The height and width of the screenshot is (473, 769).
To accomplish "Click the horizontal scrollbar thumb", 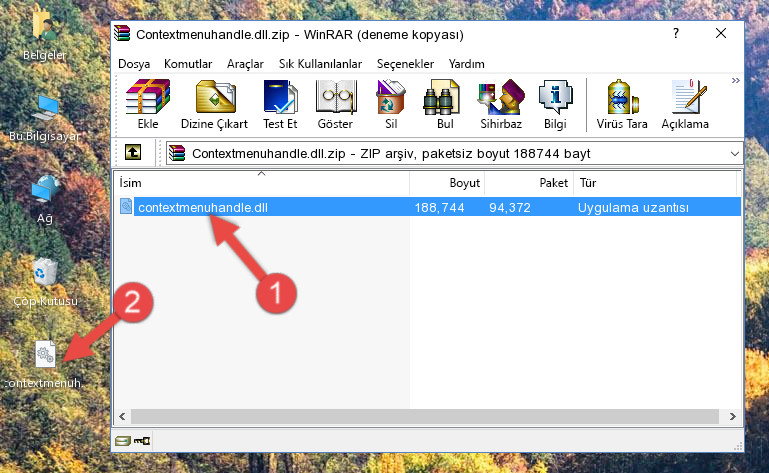I will [425, 417].
